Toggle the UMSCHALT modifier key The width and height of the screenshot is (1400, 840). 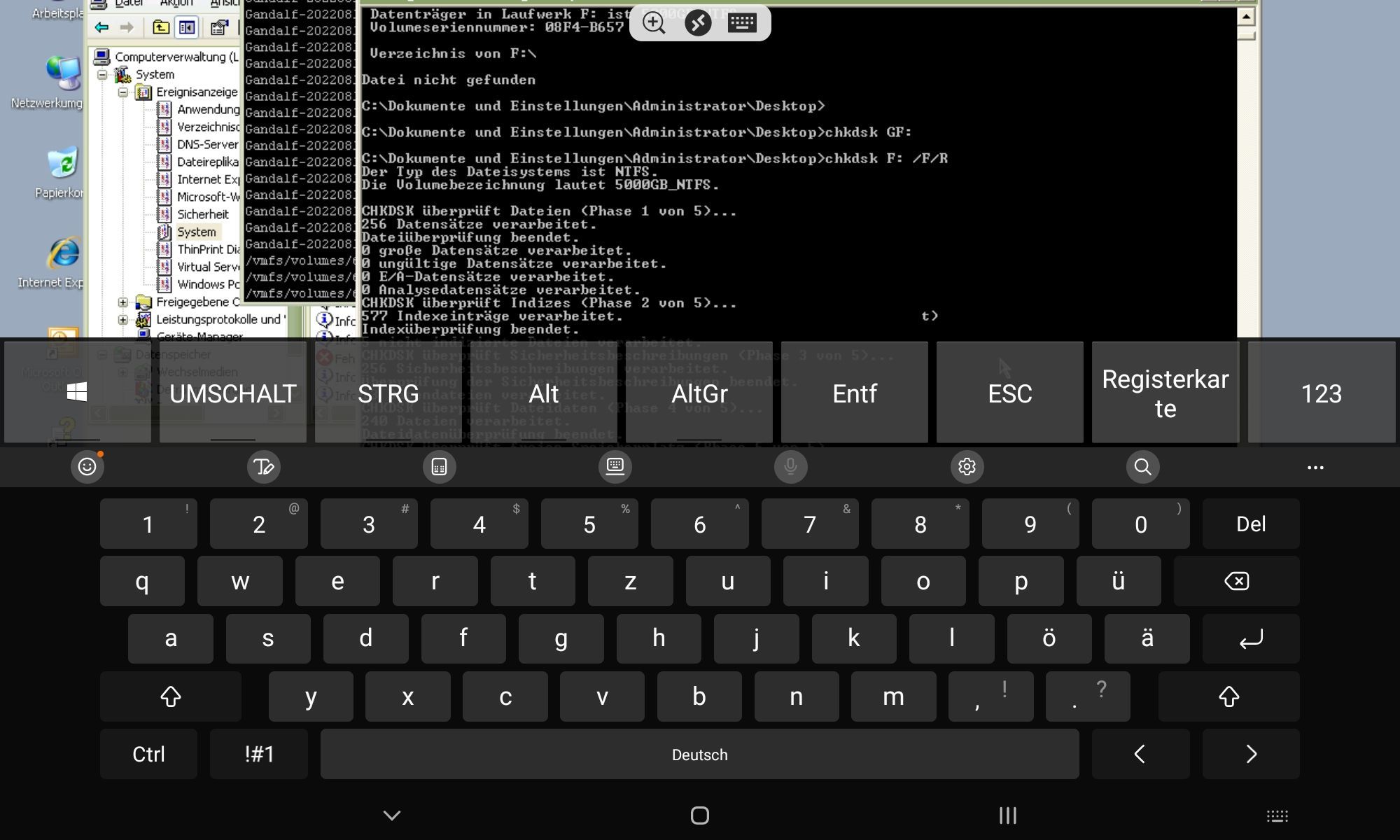pyautogui.click(x=232, y=393)
